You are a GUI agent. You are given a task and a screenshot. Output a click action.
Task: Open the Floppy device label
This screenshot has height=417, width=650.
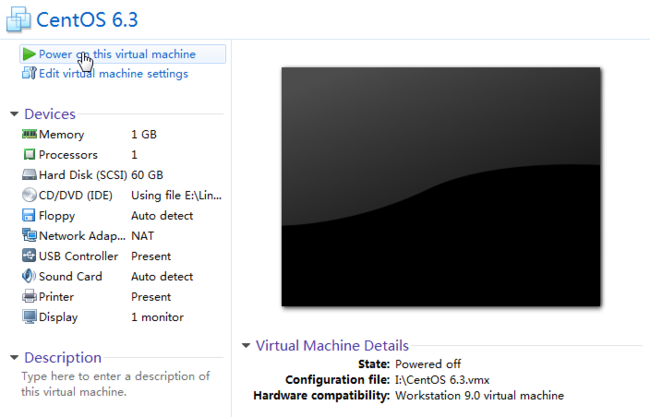[57, 216]
